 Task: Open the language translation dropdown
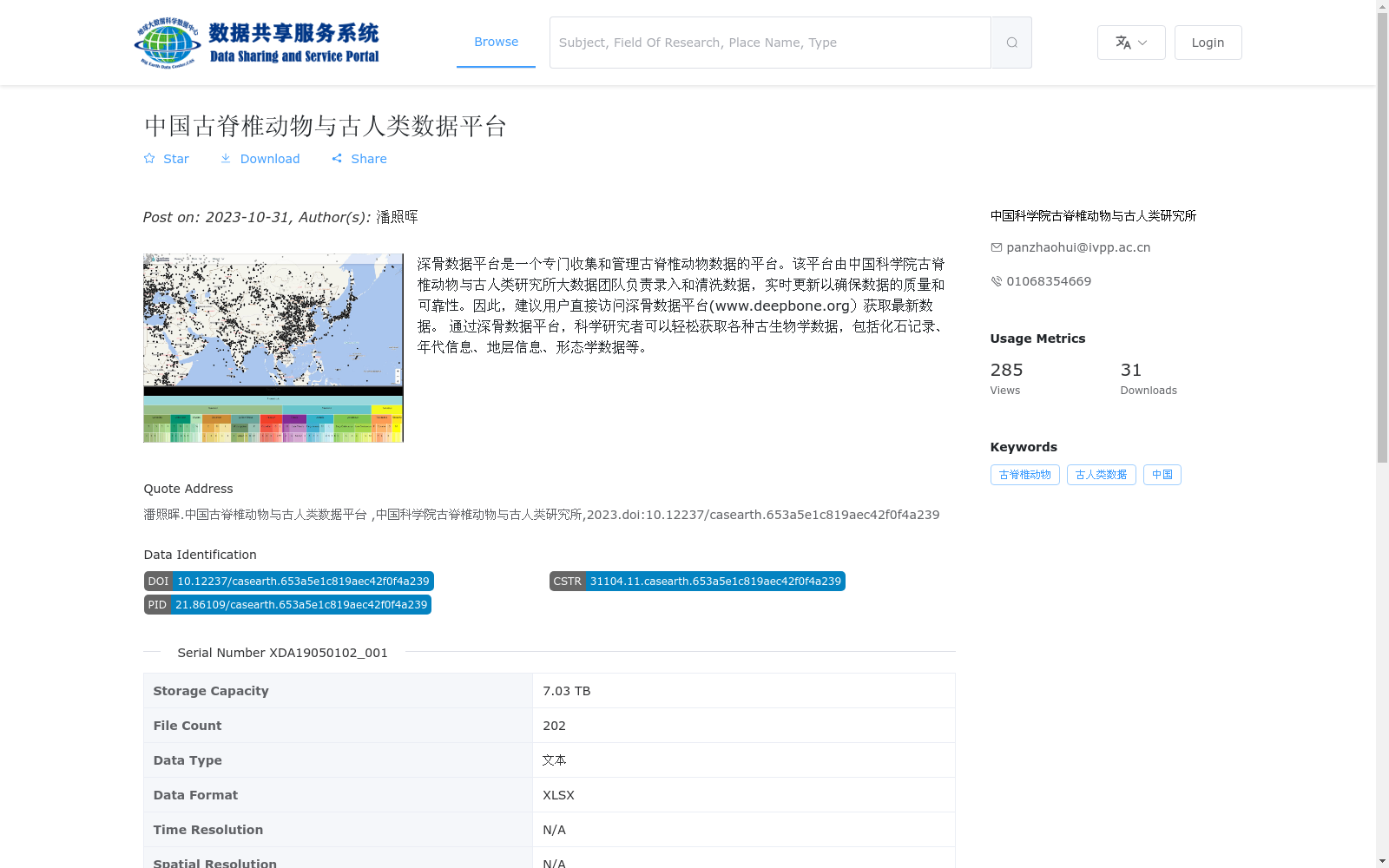1131,43
